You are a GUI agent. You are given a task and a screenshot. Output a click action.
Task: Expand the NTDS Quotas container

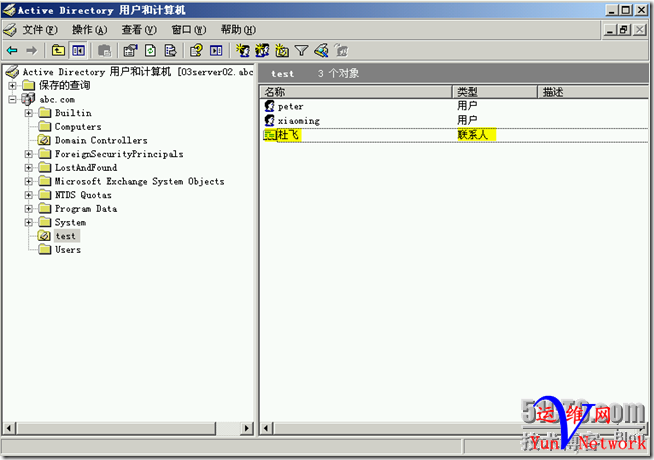tap(28, 195)
